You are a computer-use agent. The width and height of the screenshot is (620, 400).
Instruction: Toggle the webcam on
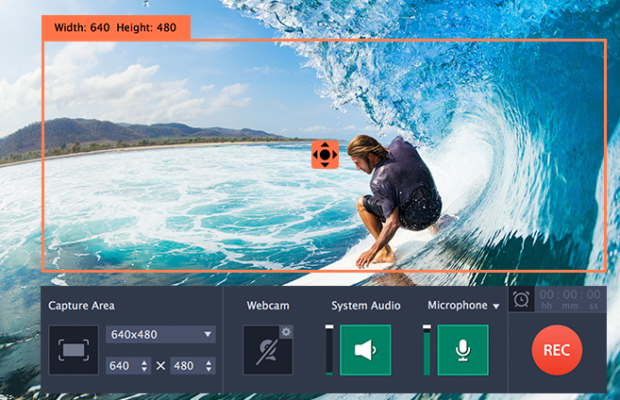(268, 350)
